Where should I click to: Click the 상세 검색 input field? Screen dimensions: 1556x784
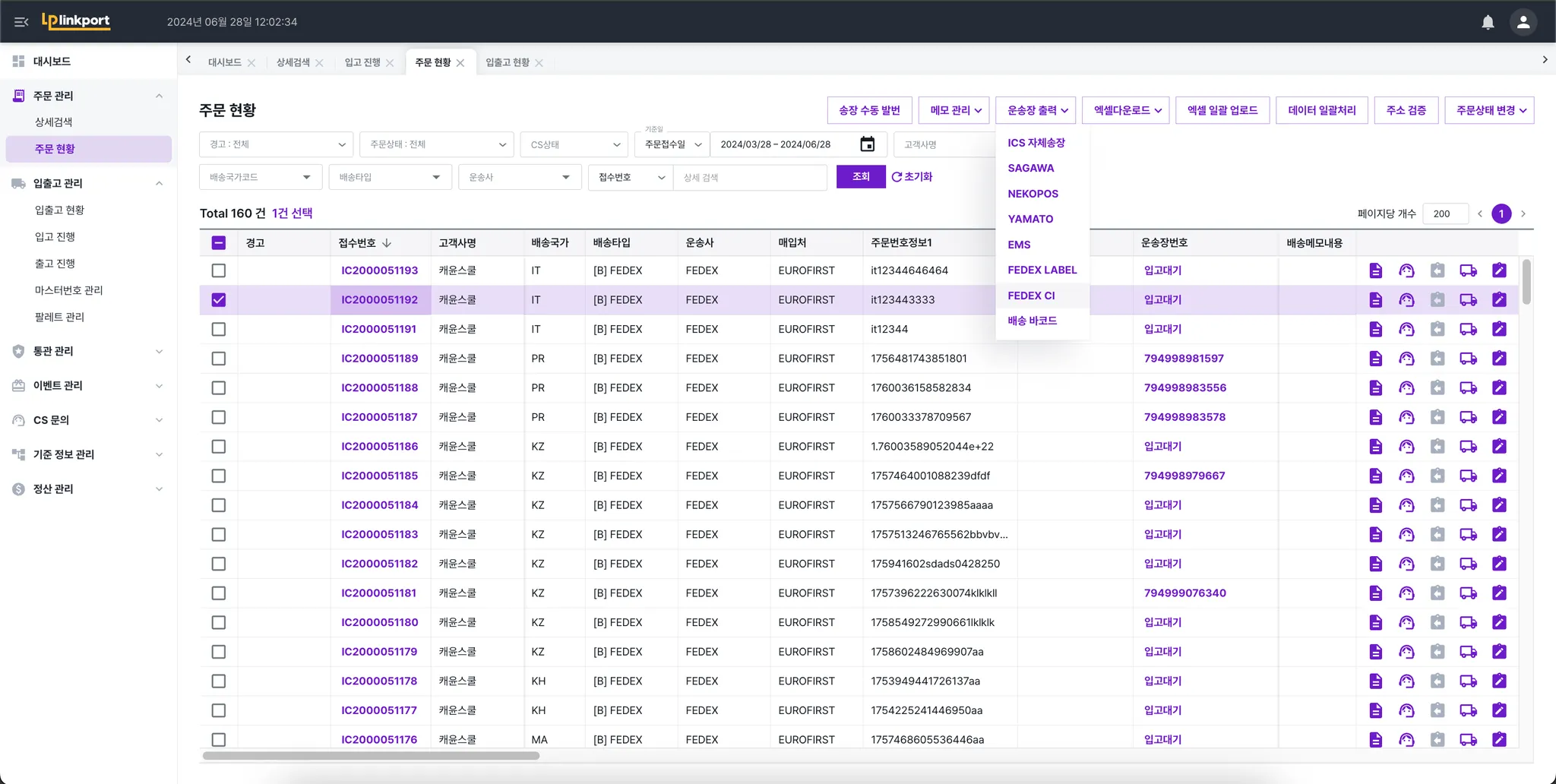click(x=749, y=178)
